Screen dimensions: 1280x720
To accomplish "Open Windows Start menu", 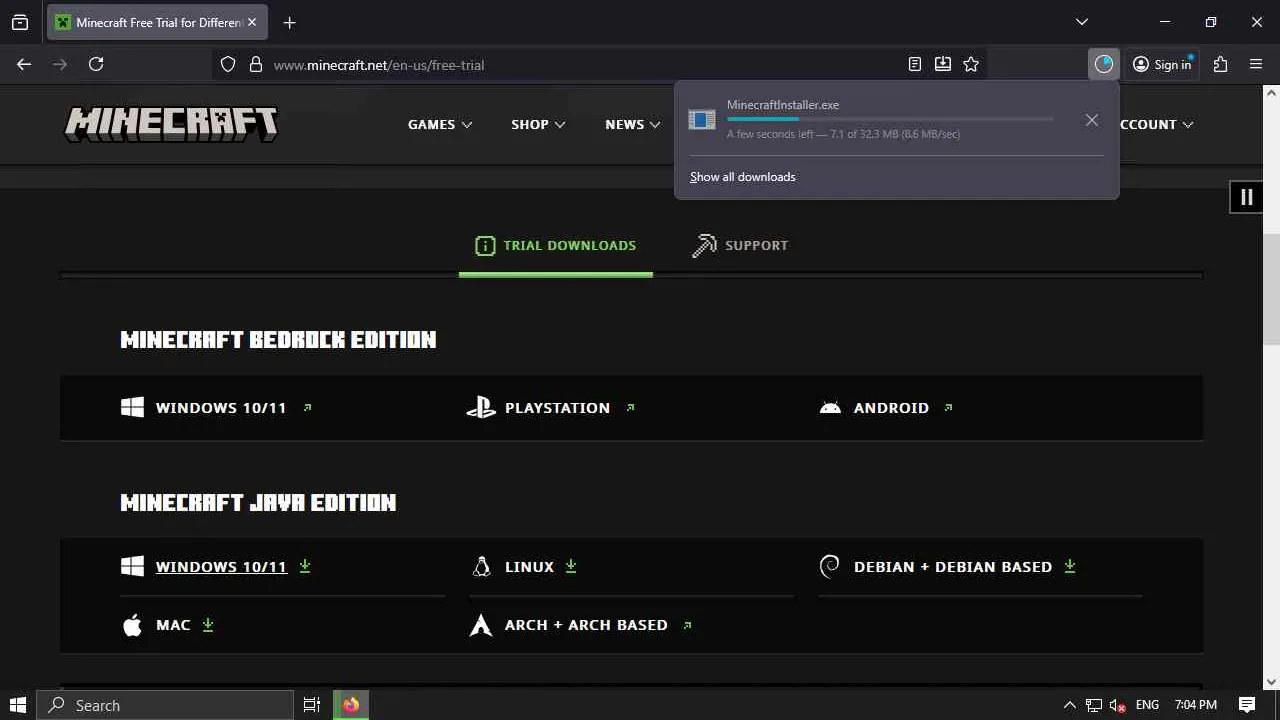I will click(x=17, y=705).
